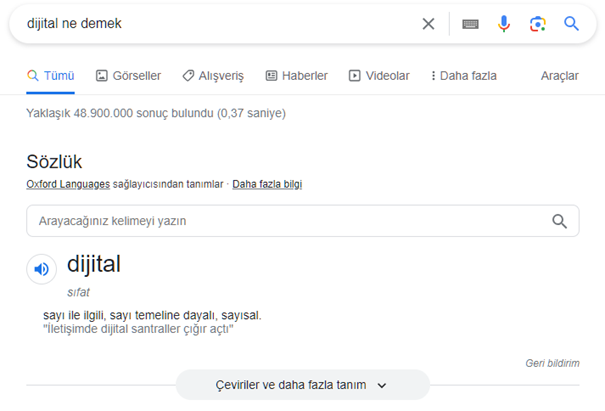
Task: Expand Çeviriler ve daha fazla tanım
Action: coord(303,385)
